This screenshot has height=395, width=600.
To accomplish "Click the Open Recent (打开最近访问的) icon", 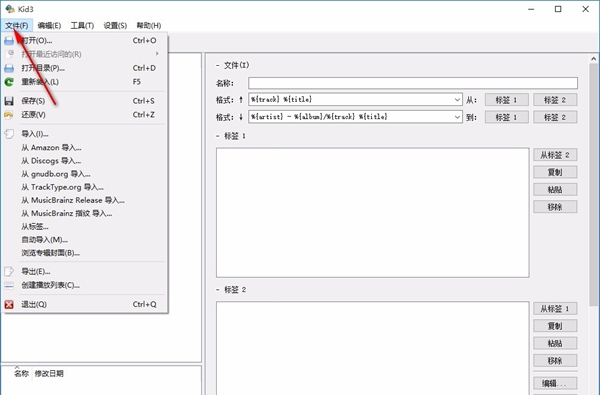I will 10,54.
